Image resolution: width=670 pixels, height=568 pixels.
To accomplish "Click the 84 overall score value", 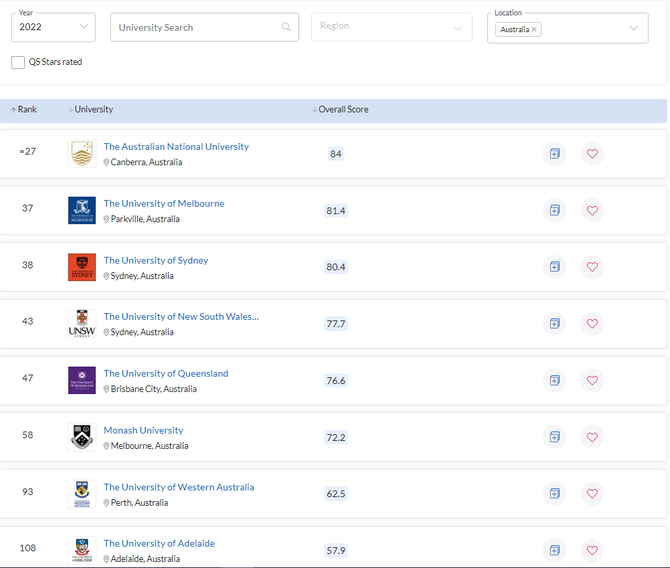I will (x=336, y=154).
